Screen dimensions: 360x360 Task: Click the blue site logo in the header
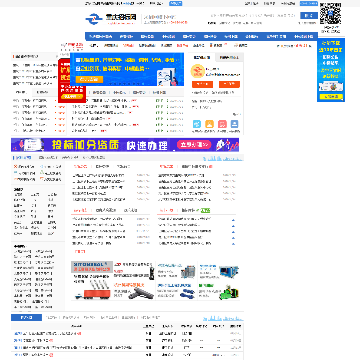(94, 19)
